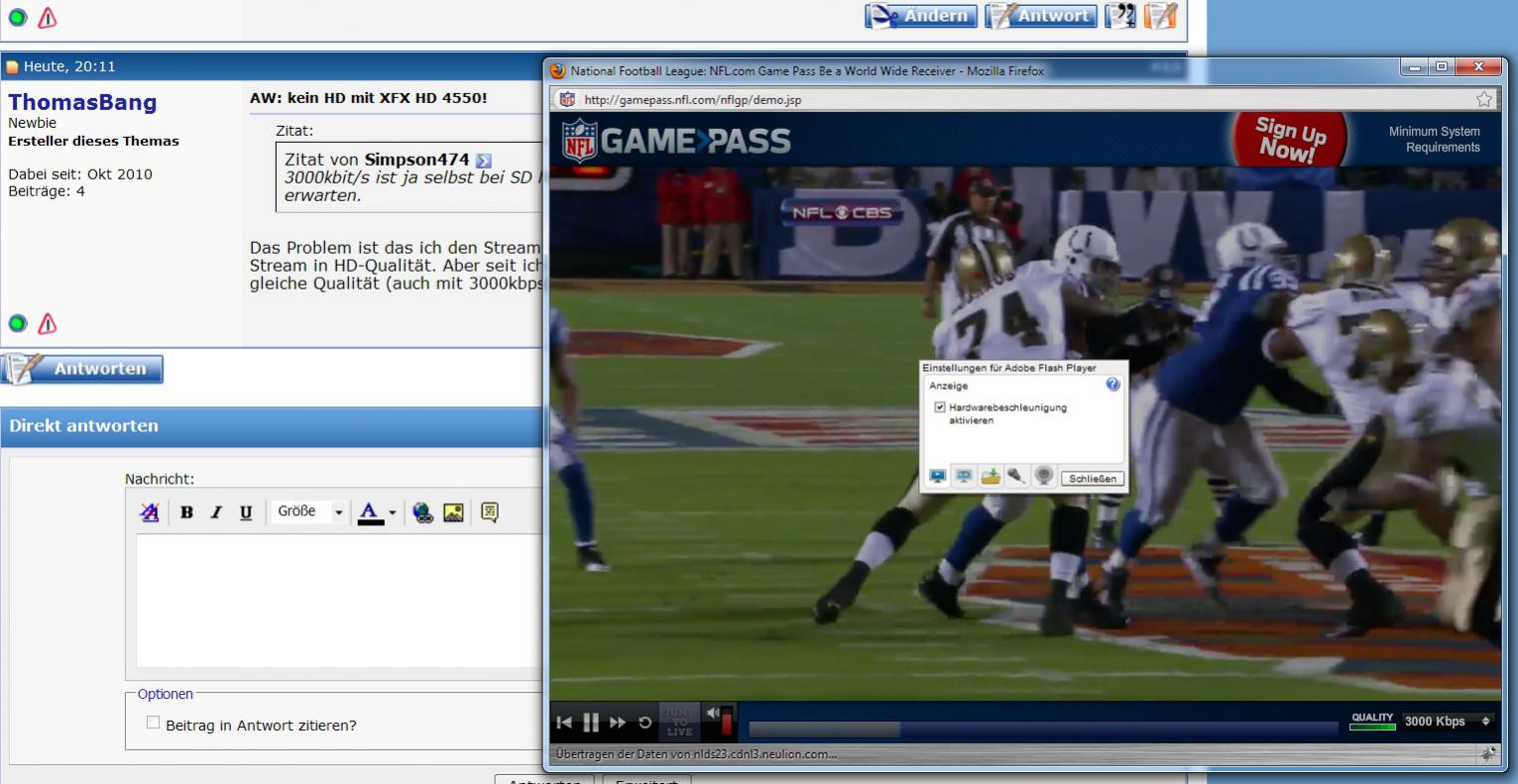Viewport: 1518px width, 784px height.
Task: Click the status bar add-on icon in Firefox
Action: coord(1488,755)
